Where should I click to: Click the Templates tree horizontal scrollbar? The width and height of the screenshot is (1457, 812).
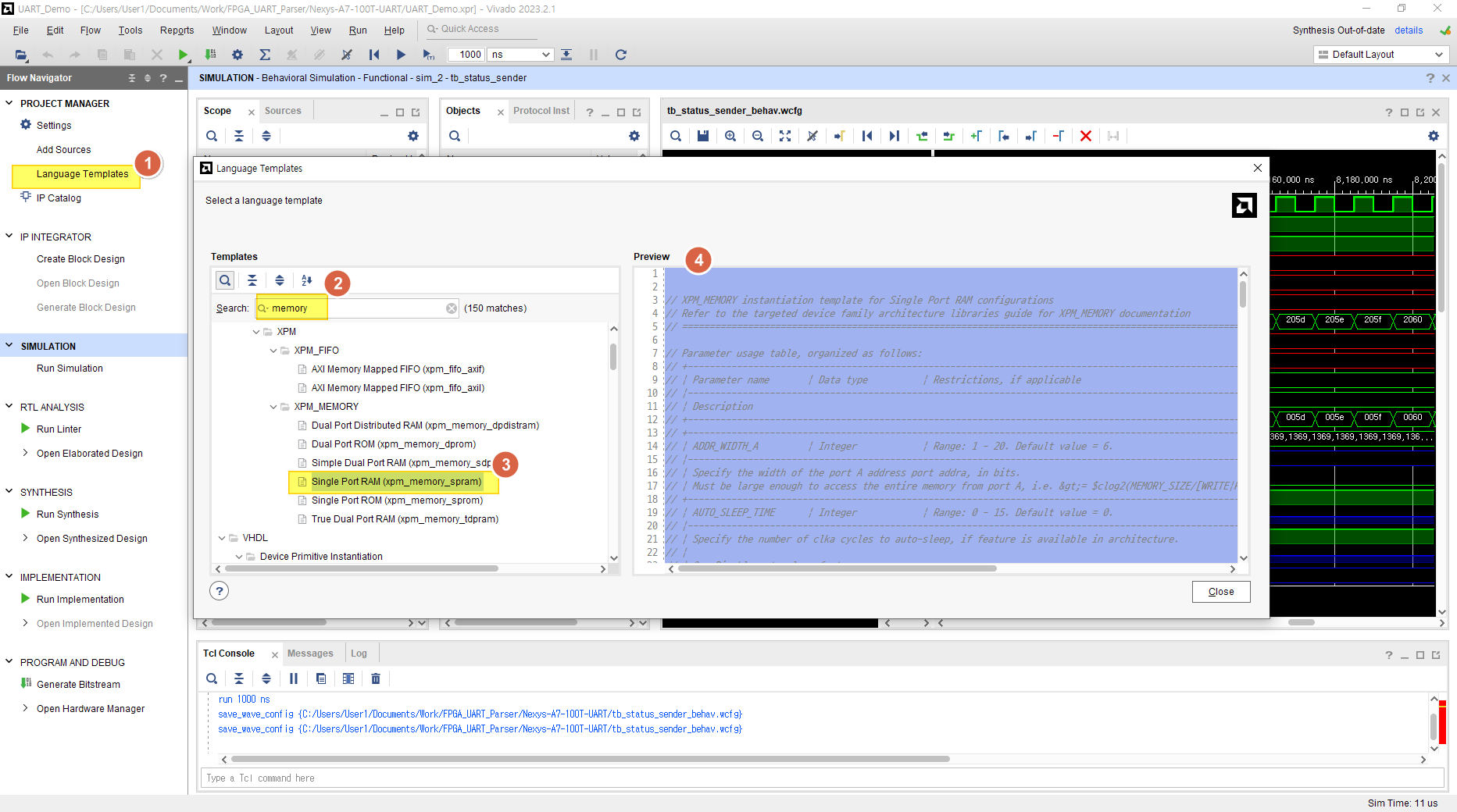pos(362,569)
